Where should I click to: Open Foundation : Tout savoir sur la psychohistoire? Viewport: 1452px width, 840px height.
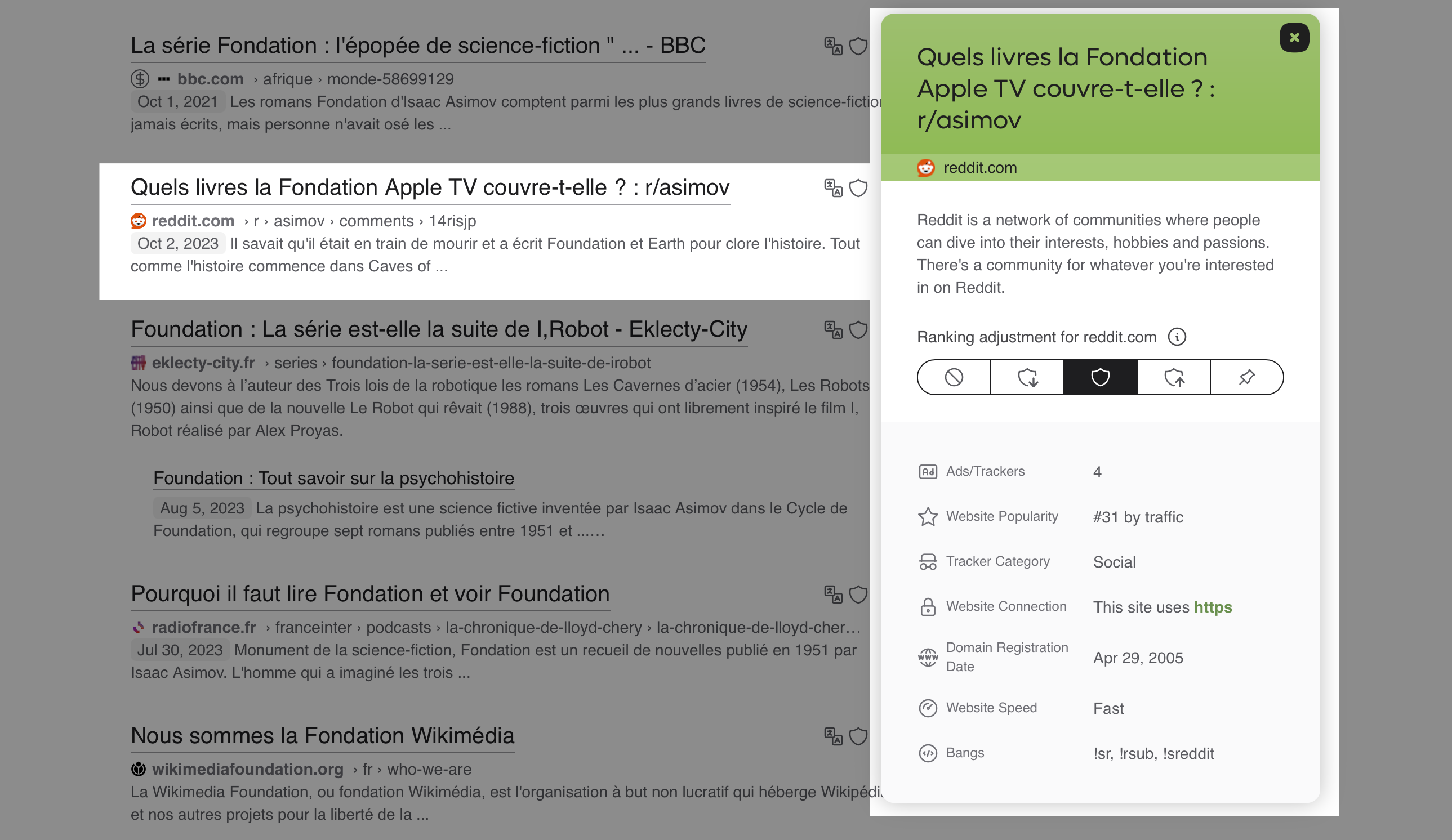(333, 477)
